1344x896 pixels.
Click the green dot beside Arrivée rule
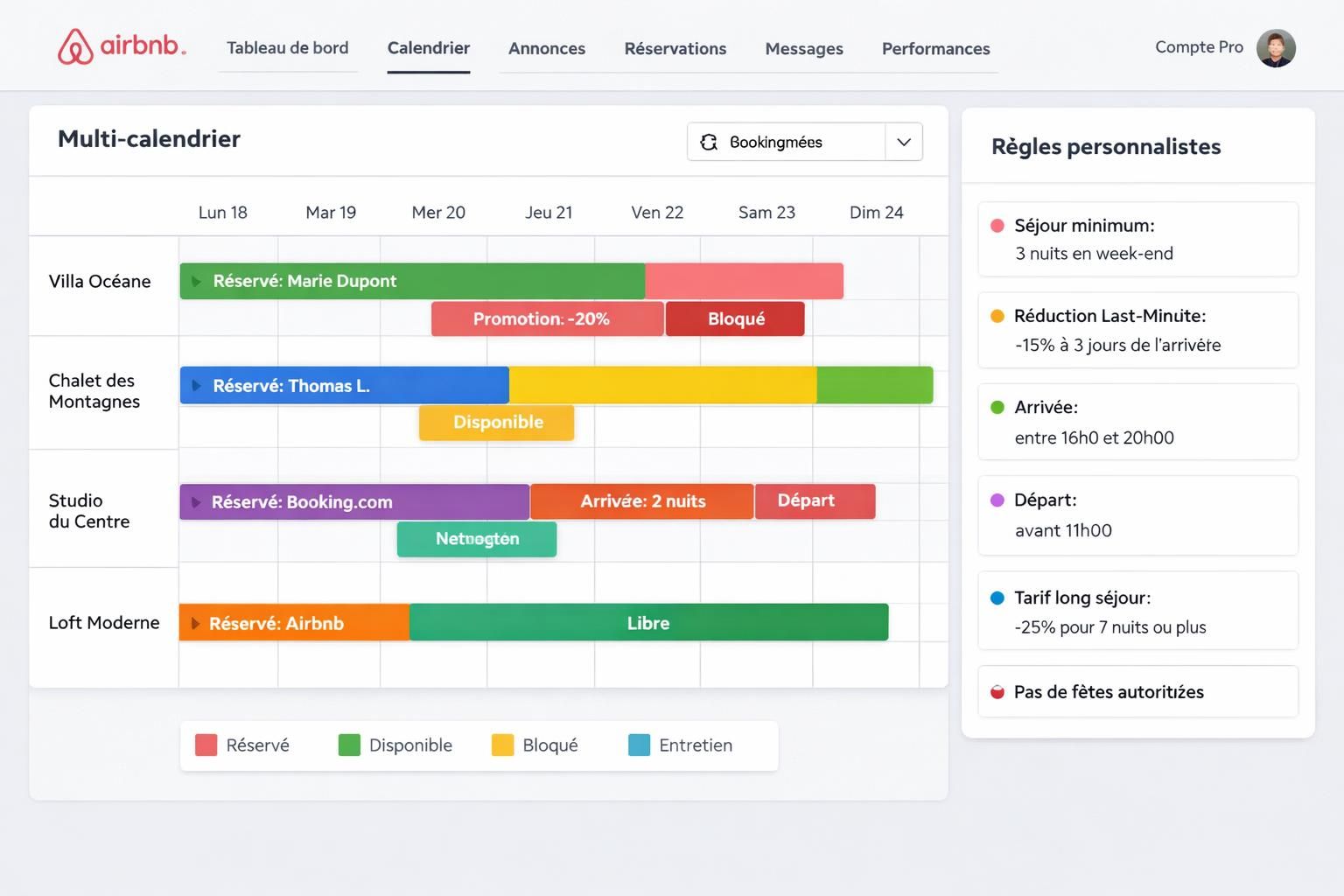click(x=997, y=407)
